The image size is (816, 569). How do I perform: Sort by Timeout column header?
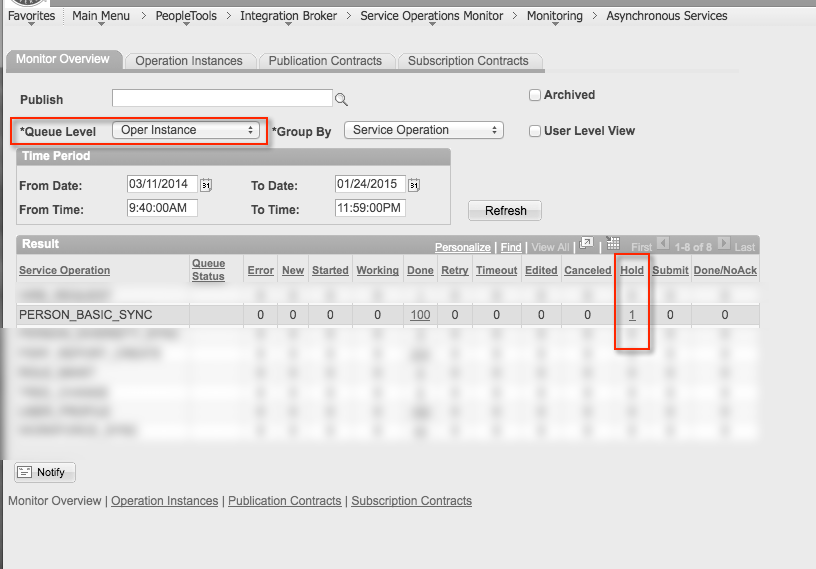(496, 270)
